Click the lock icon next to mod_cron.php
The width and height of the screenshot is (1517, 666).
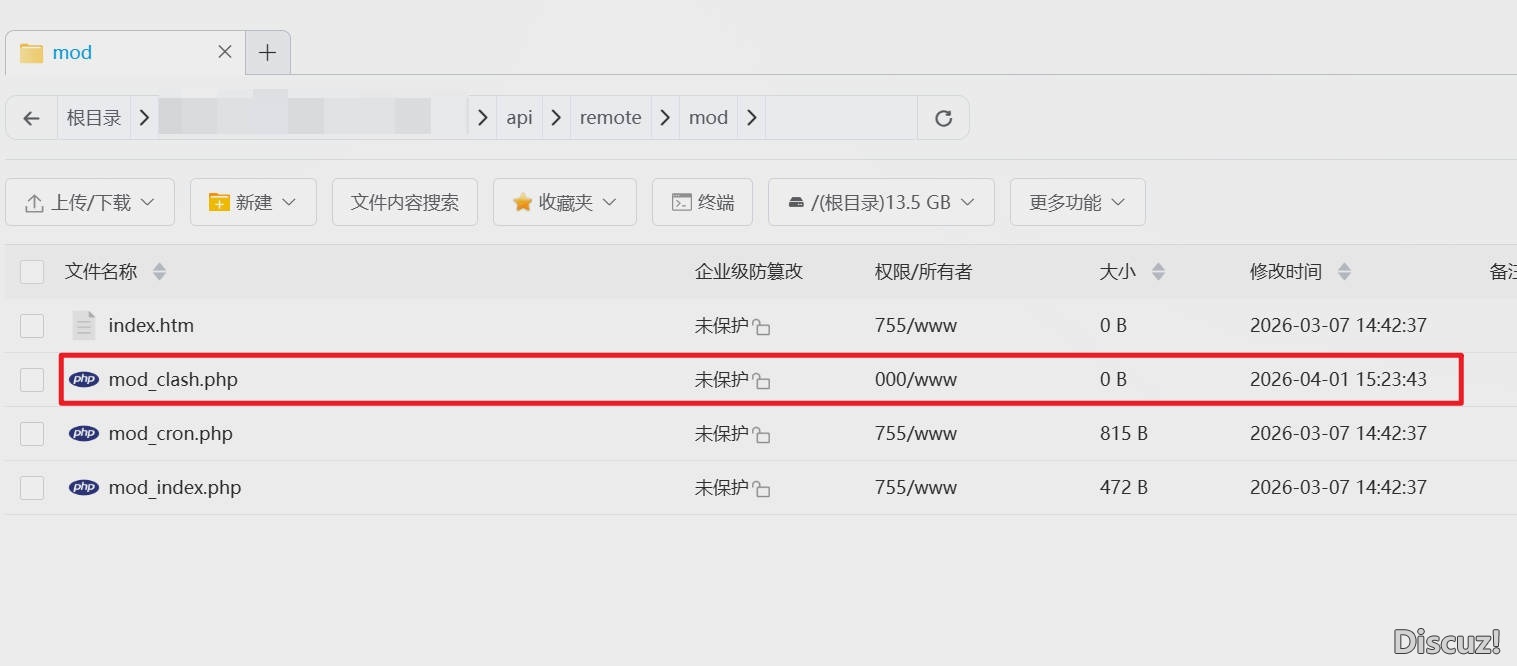point(764,433)
